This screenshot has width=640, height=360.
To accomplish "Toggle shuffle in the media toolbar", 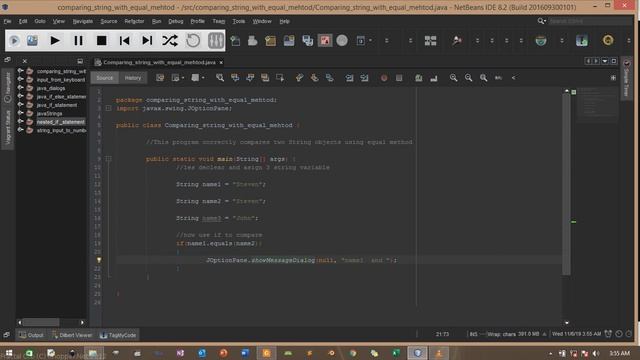I will point(170,40).
